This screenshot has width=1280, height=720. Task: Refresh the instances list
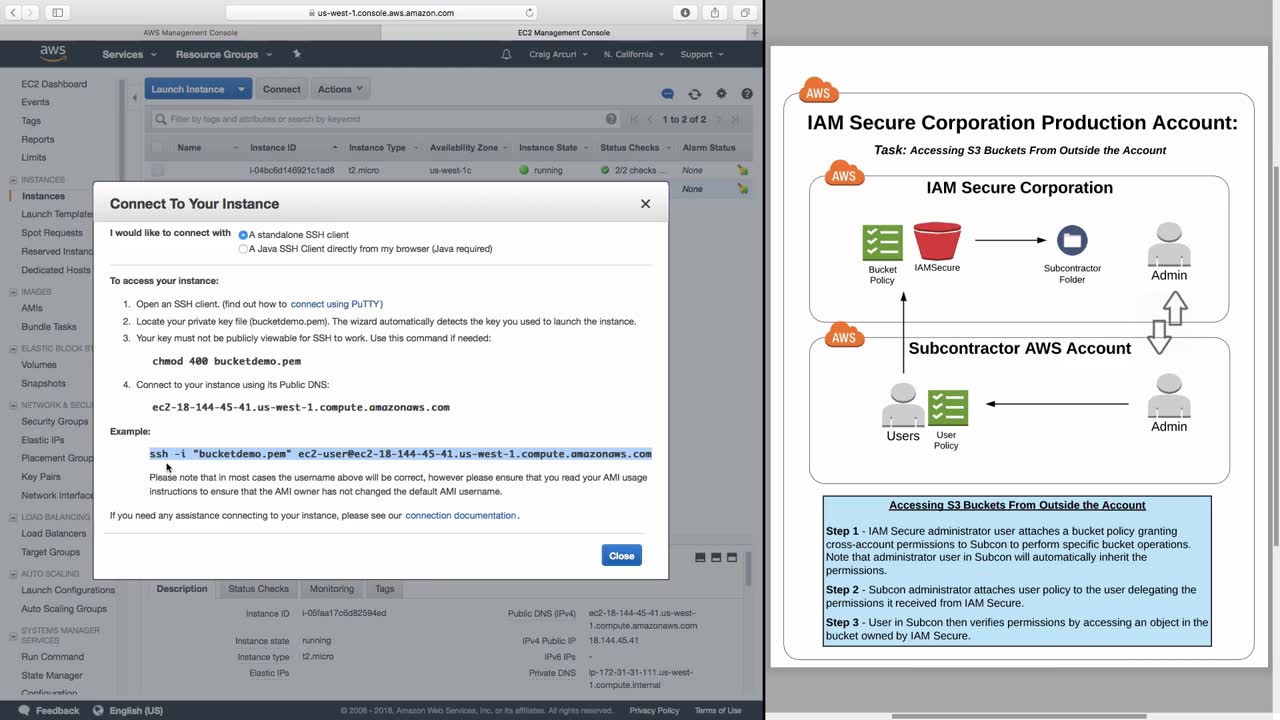[x=695, y=94]
